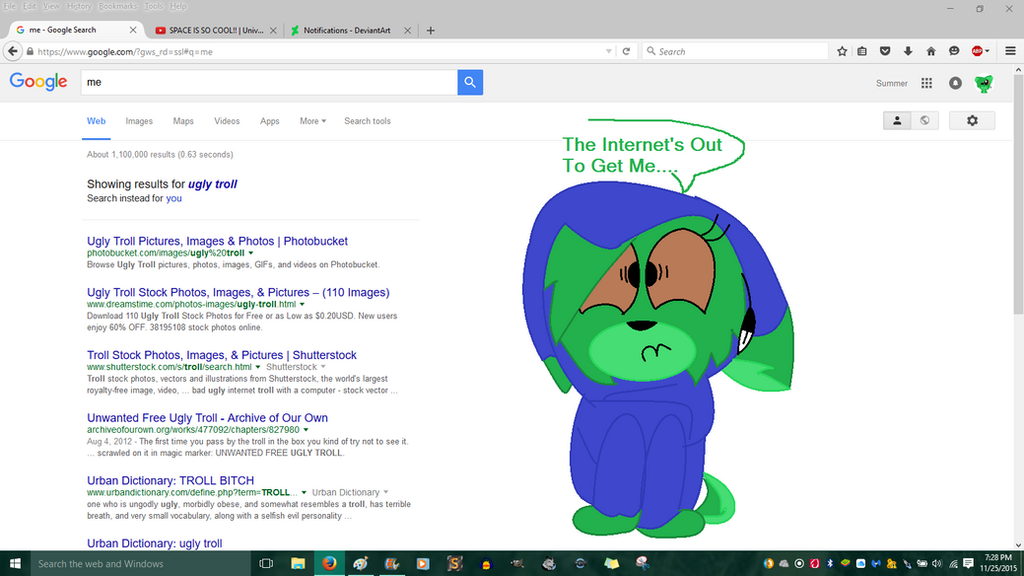The width and height of the screenshot is (1024, 576).
Task: Open the Bookmarks menu in menu bar
Action: tap(118, 6)
